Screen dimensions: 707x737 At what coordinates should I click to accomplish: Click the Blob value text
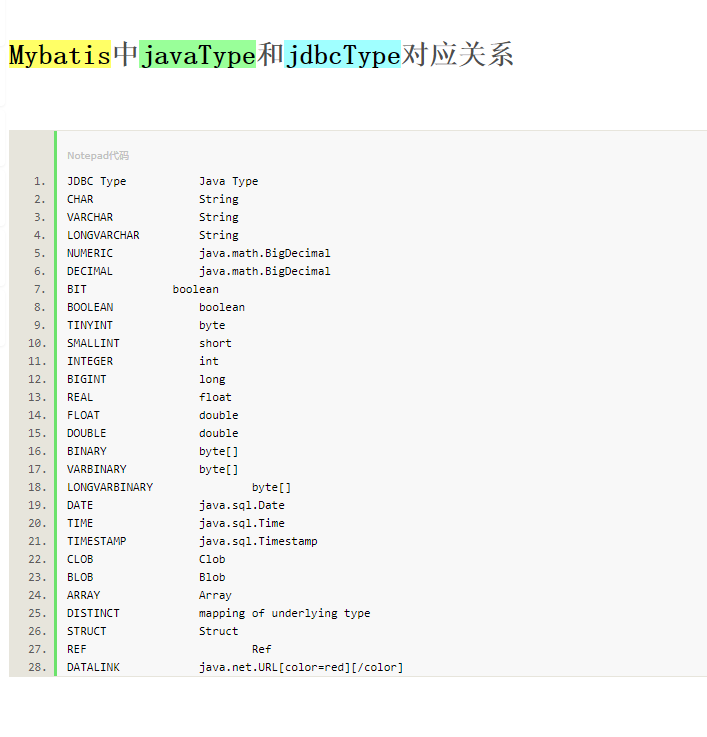click(212, 577)
